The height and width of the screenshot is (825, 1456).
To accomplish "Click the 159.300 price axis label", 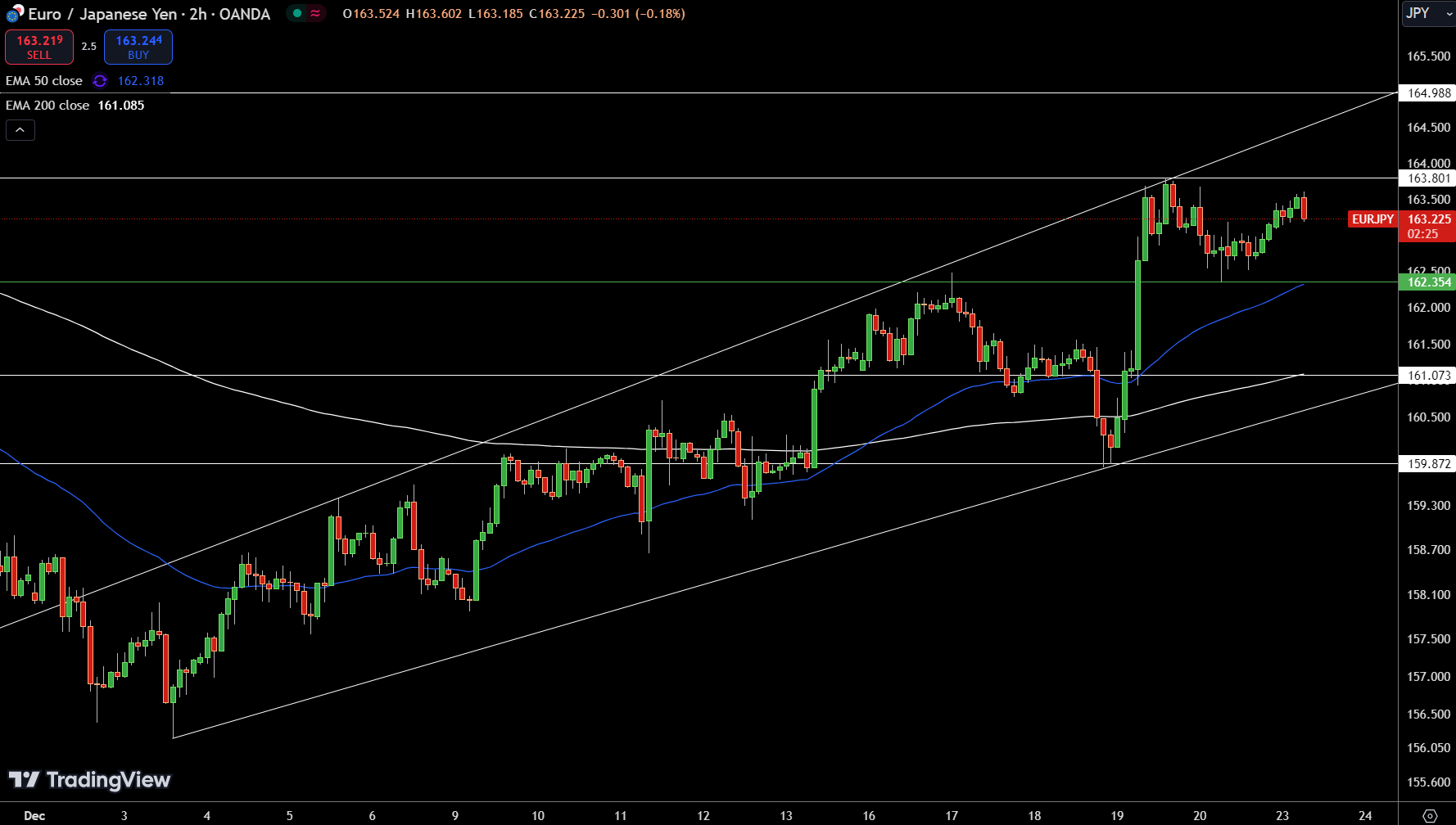I will (1428, 506).
